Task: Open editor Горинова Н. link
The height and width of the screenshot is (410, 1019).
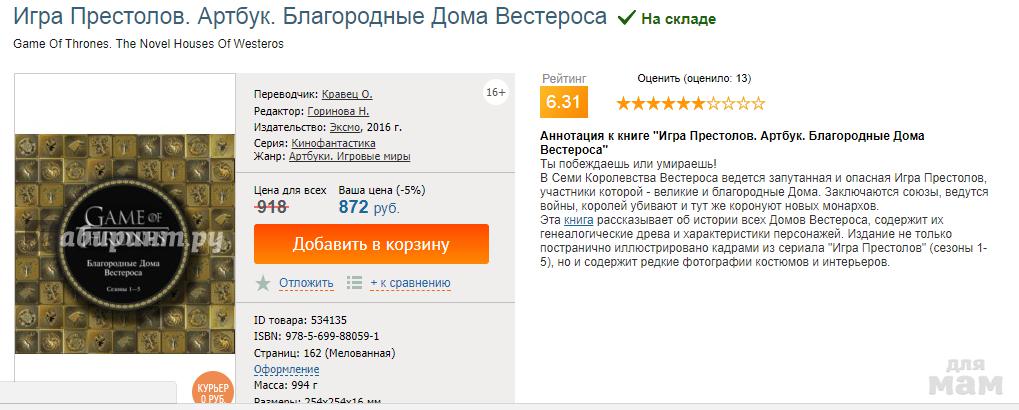Action: click(339, 110)
